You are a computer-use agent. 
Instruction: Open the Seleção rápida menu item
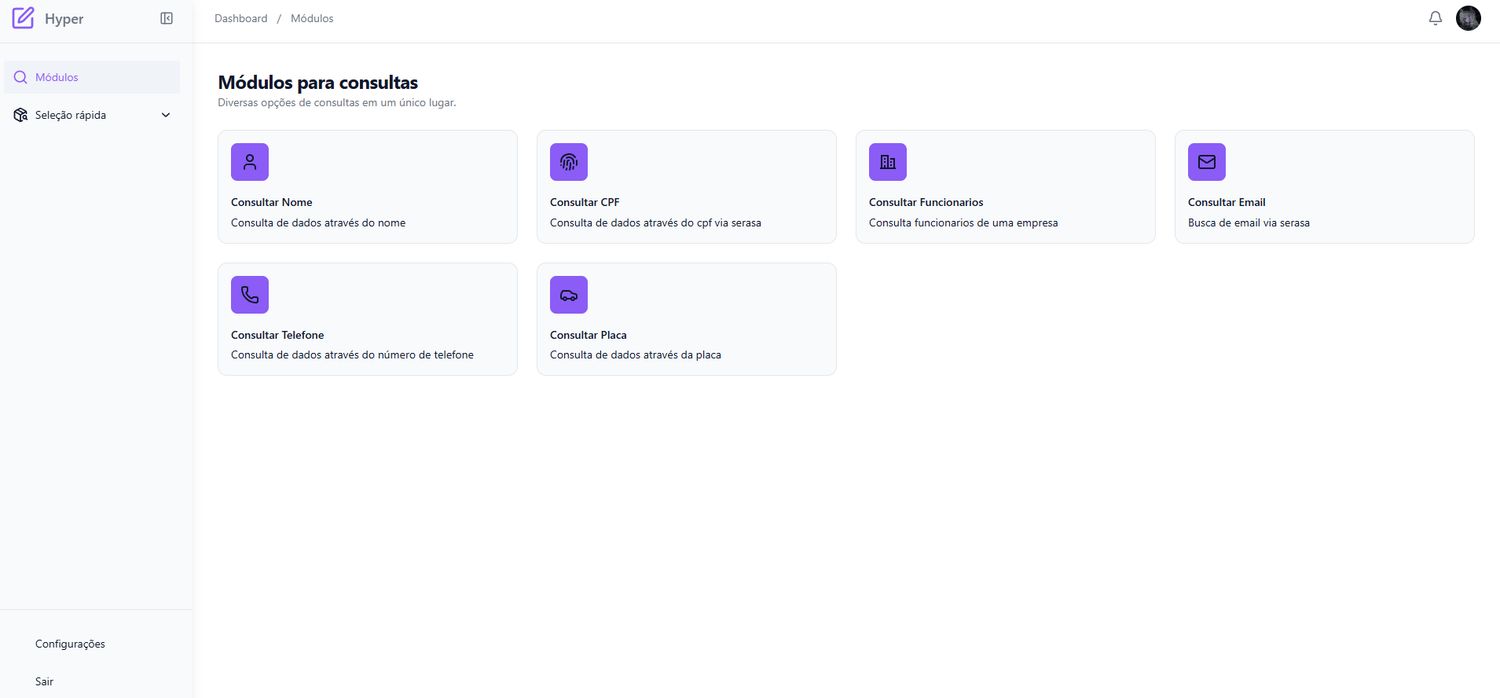(70, 115)
